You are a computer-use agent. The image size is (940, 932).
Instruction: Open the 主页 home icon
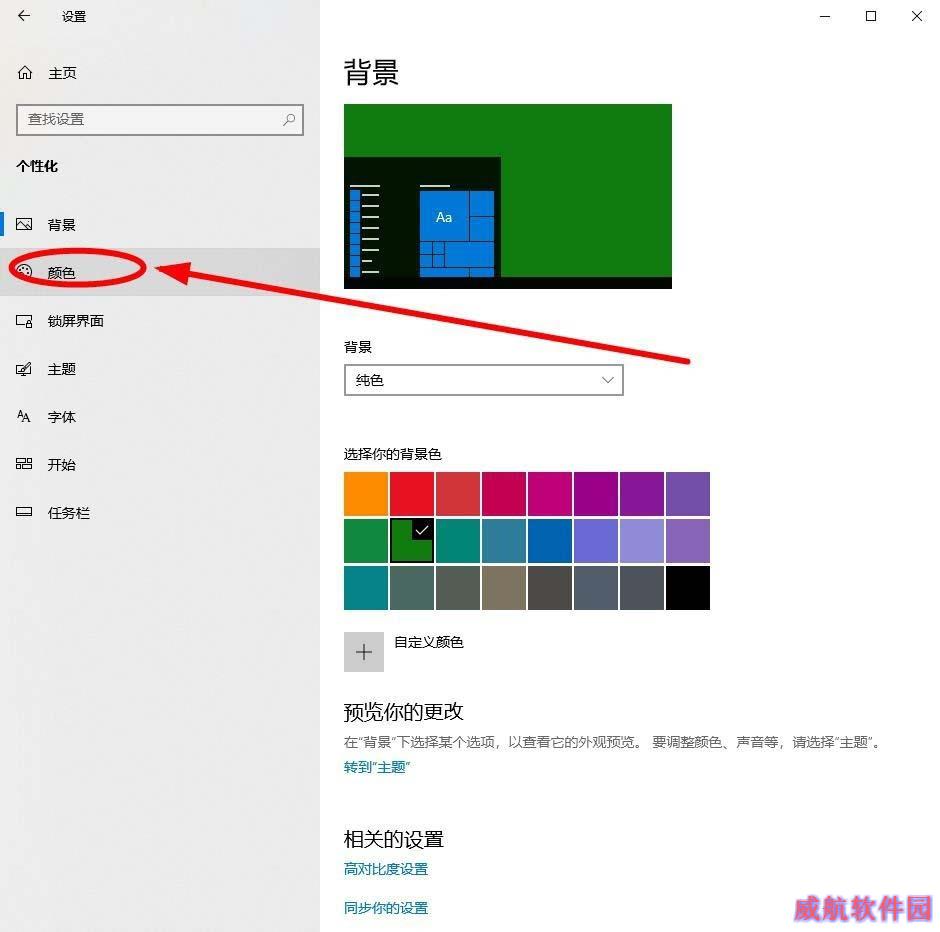(x=25, y=73)
